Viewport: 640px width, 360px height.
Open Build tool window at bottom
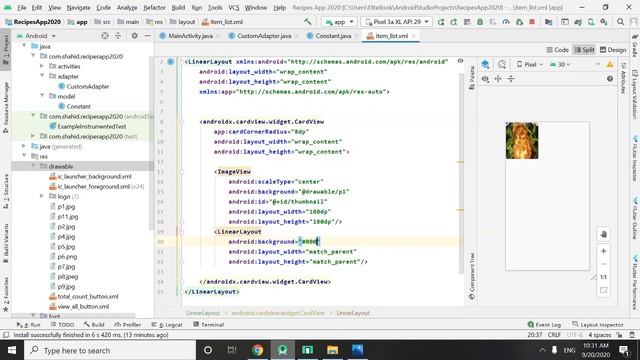(94, 324)
